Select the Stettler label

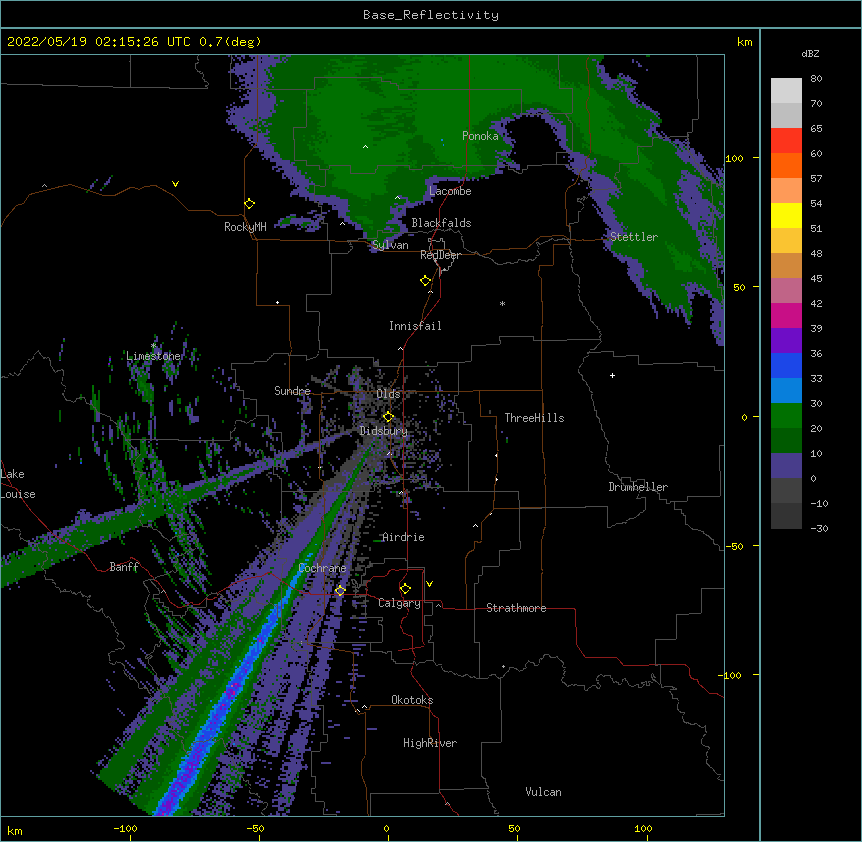point(634,237)
